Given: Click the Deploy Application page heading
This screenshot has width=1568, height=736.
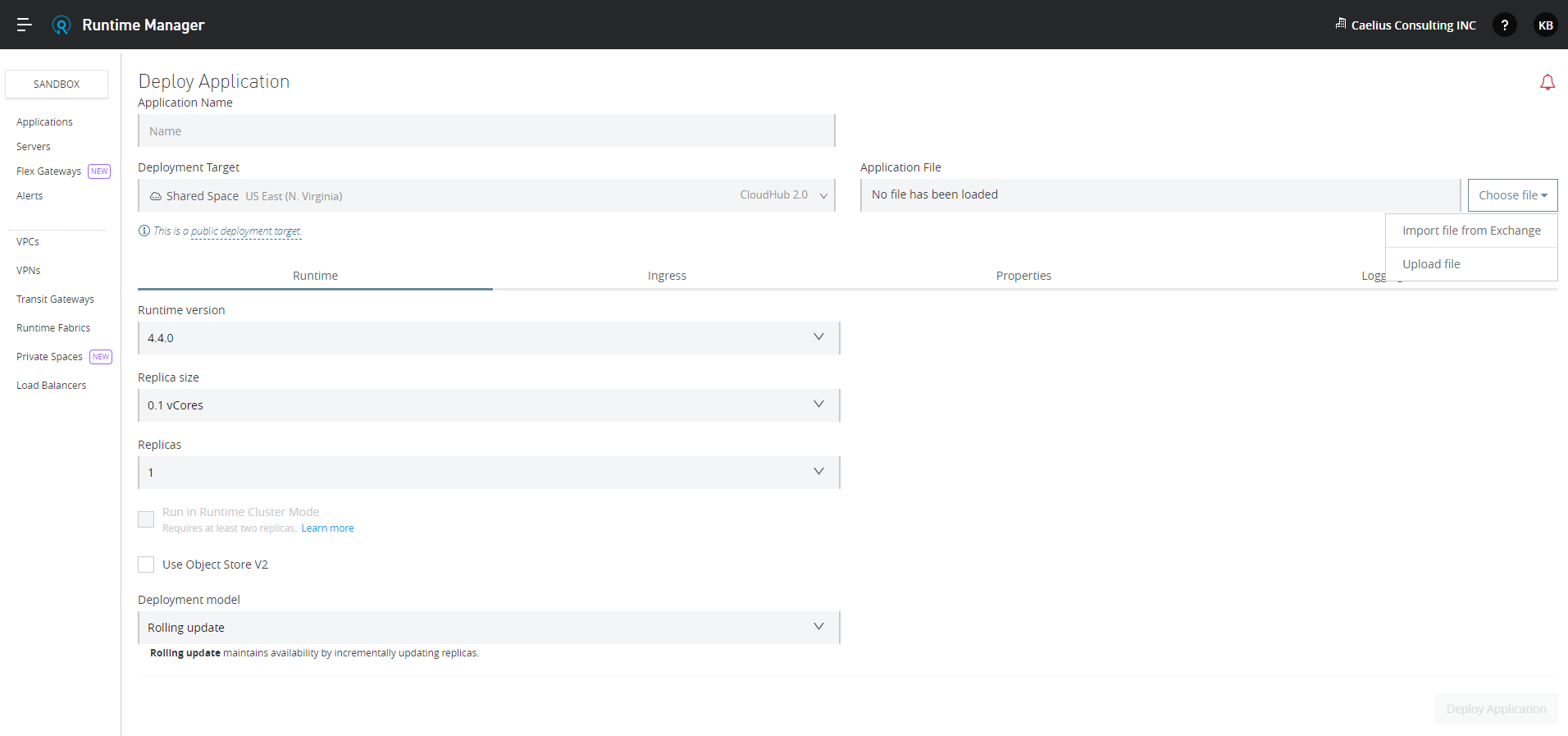Looking at the screenshot, I should pyautogui.click(x=214, y=81).
